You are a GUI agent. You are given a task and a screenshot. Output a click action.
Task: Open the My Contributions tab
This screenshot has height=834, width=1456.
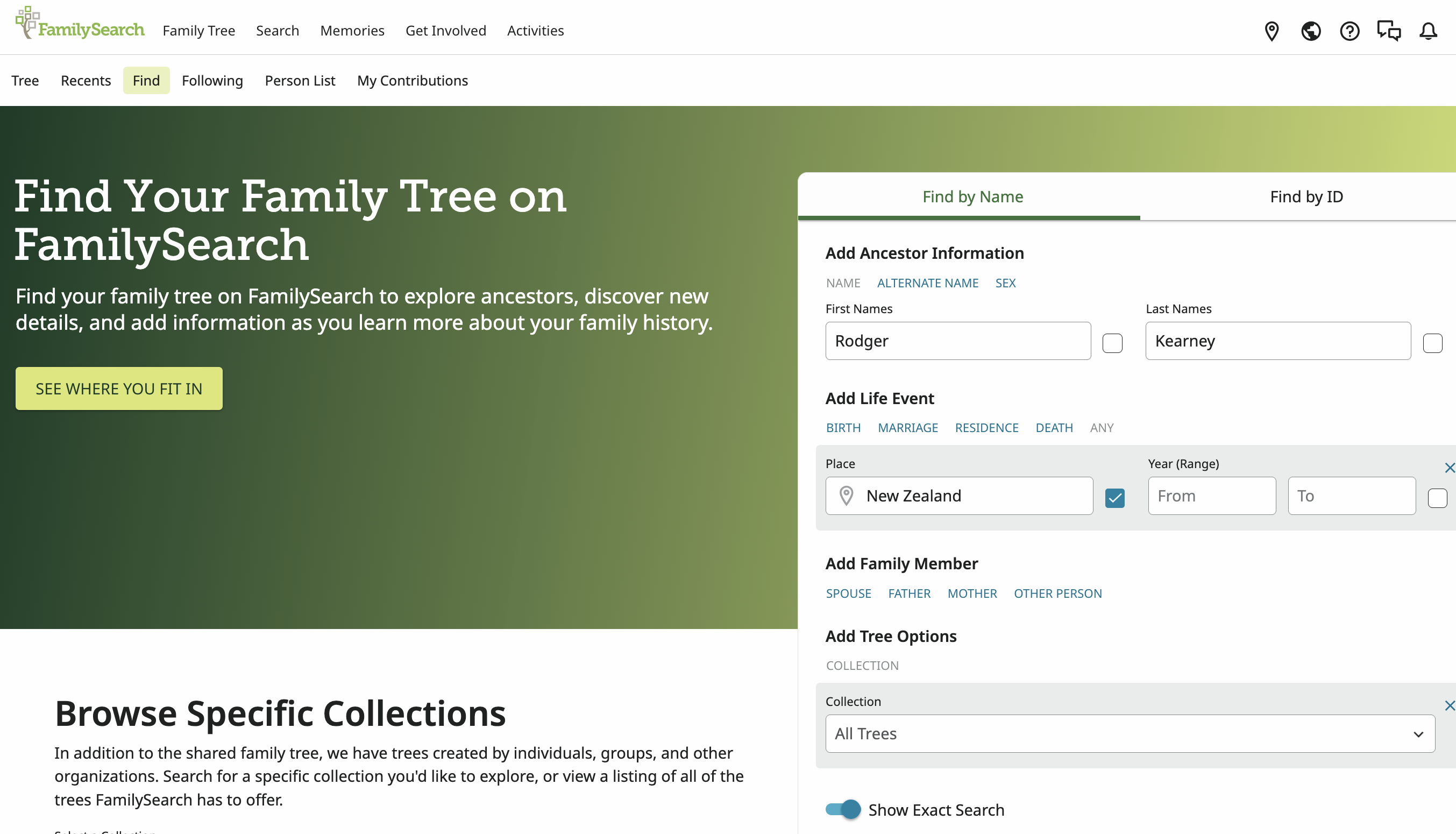[x=413, y=81]
